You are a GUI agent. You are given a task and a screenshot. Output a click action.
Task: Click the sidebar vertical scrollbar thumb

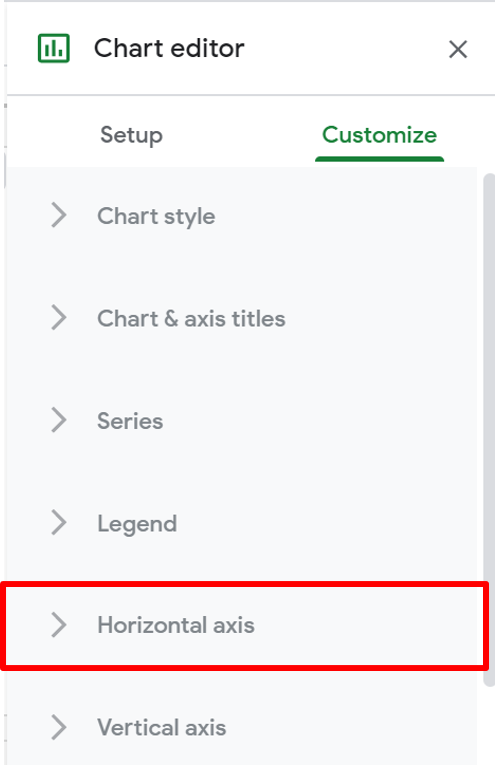489,429
